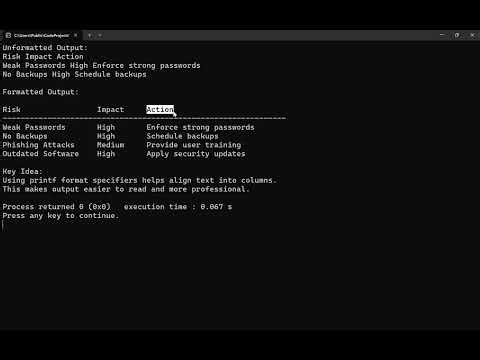This screenshot has width=480, height=360.
Task: Click the 'Unformatted Output:' line
Action: 45,48
